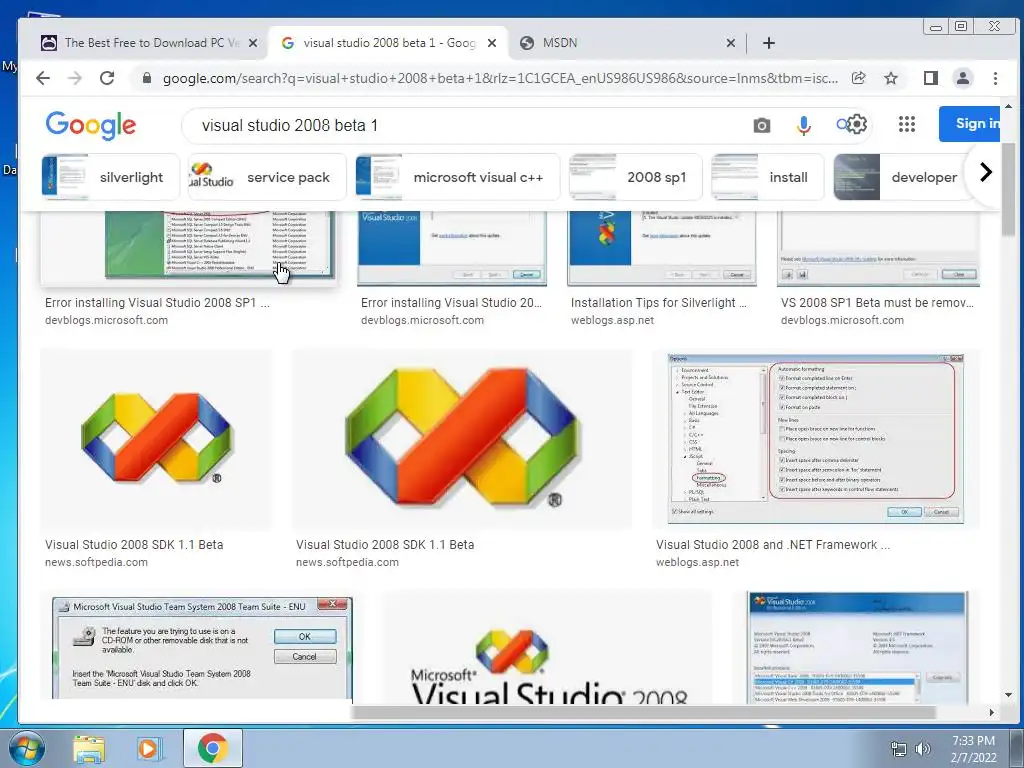
Task: Open the Google apps grid
Action: click(x=906, y=124)
